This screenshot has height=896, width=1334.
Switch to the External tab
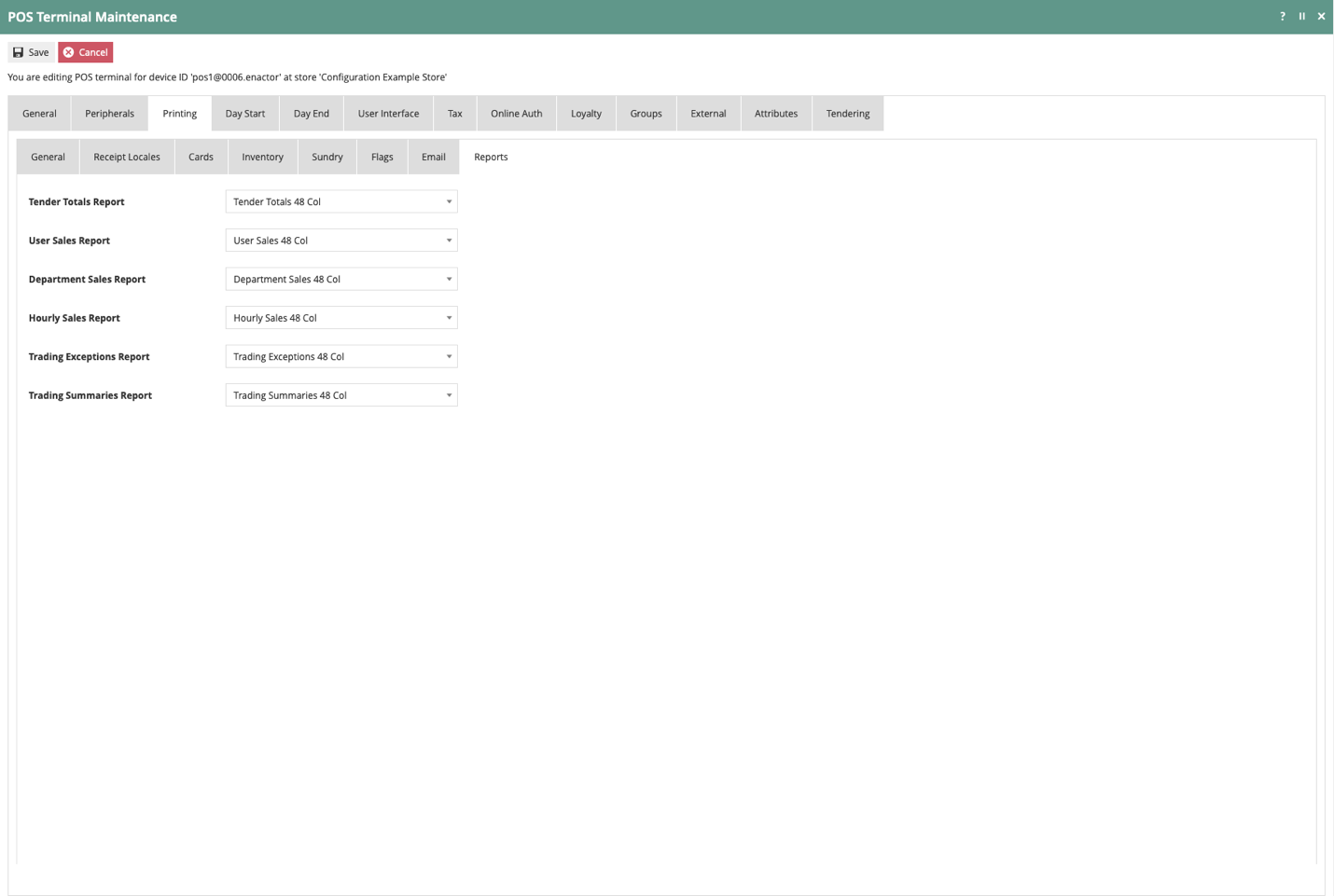(708, 114)
